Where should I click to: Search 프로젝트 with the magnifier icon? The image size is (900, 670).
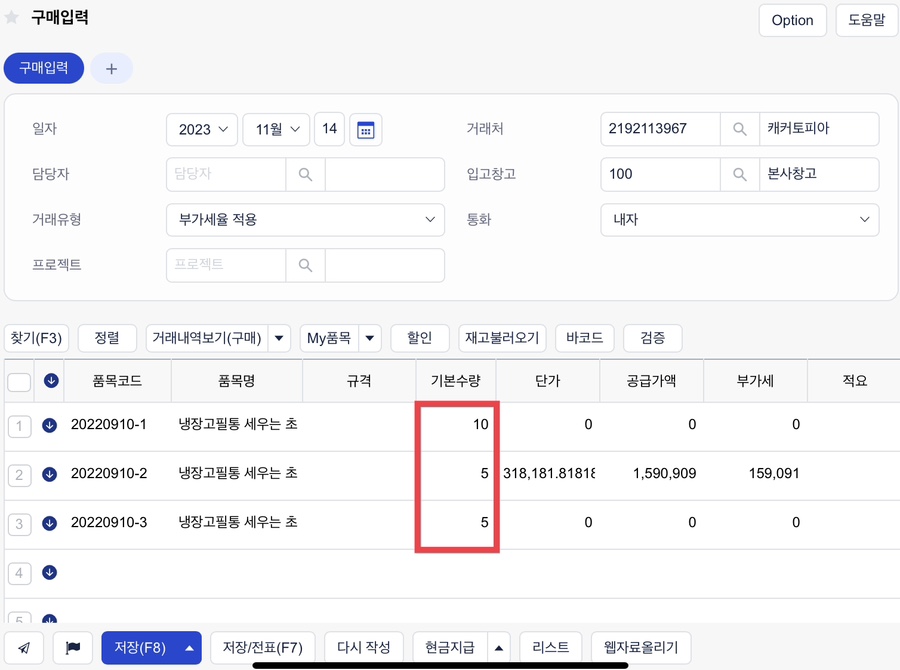[305, 265]
